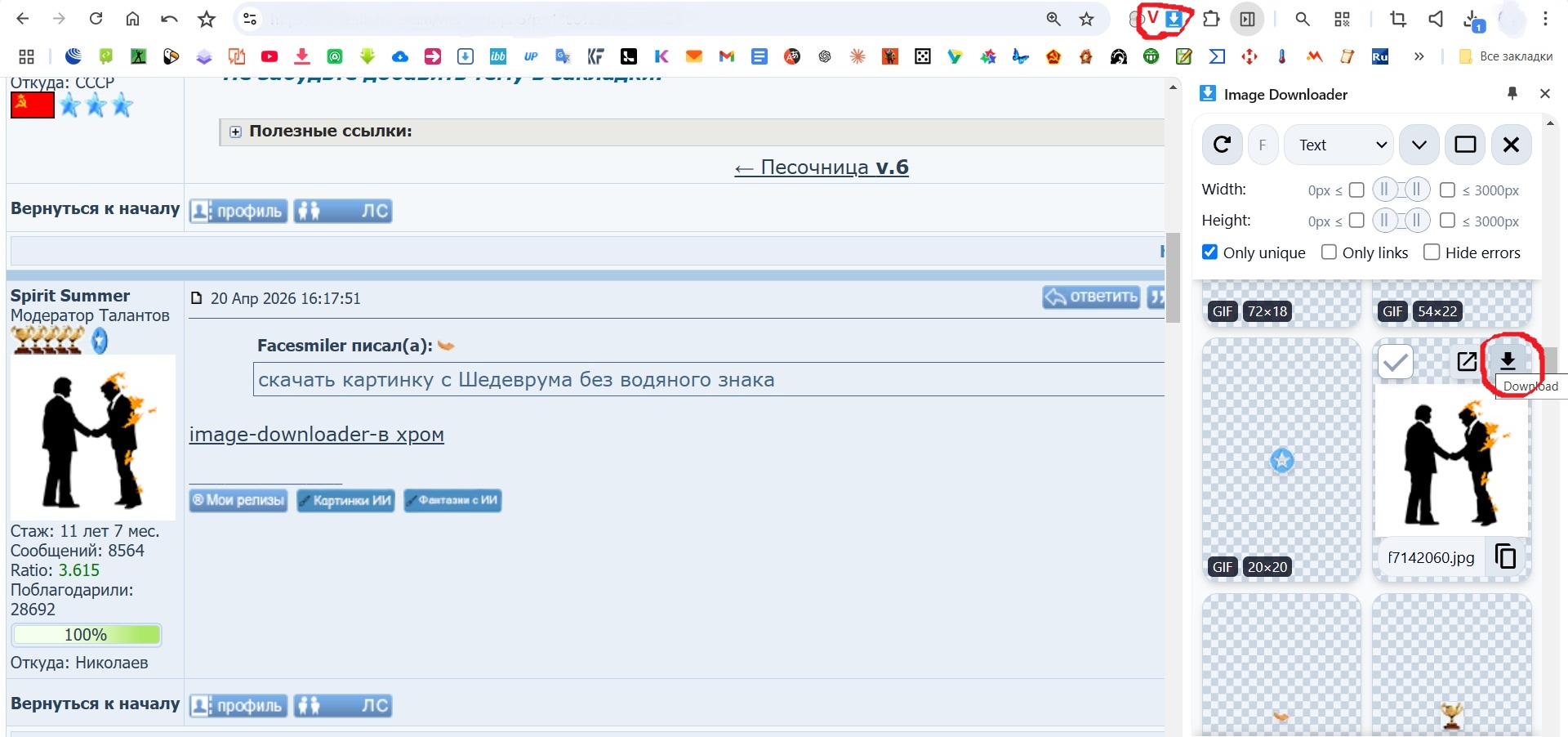The image size is (1568, 737).
Task: Open f7142060.jpg in a new tab
Action: (1467, 361)
